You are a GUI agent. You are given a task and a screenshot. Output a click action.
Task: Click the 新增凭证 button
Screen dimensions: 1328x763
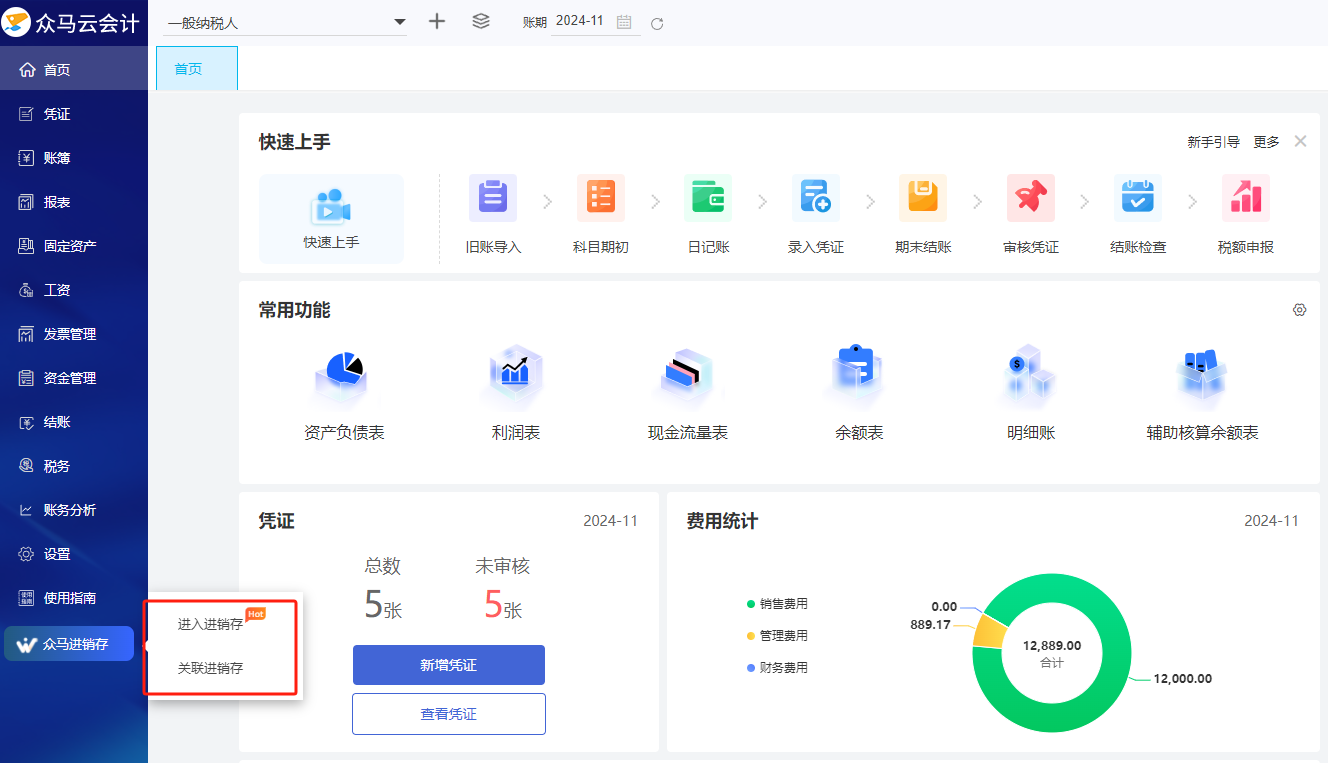tap(449, 665)
